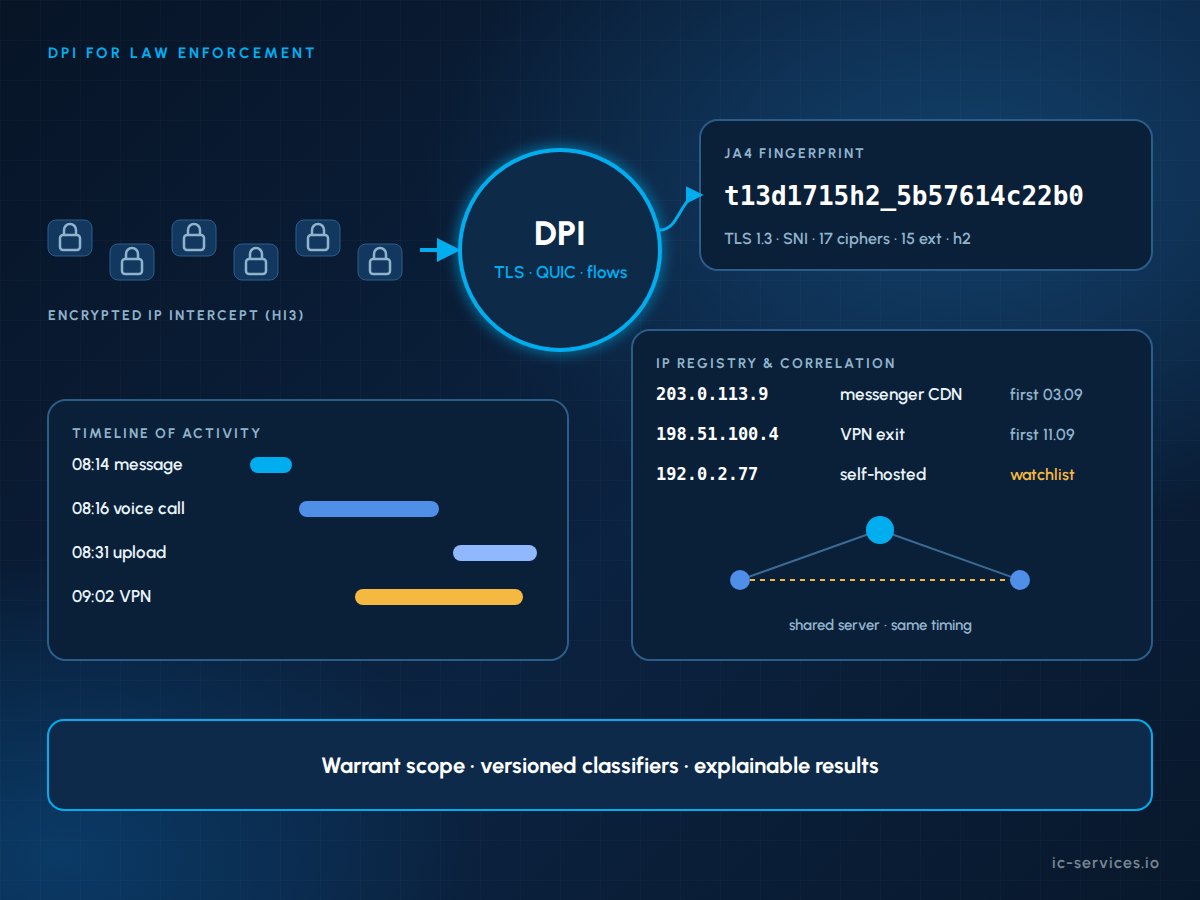Click the yellow "watchlist" tag
The image size is (1200, 900).
click(1042, 475)
